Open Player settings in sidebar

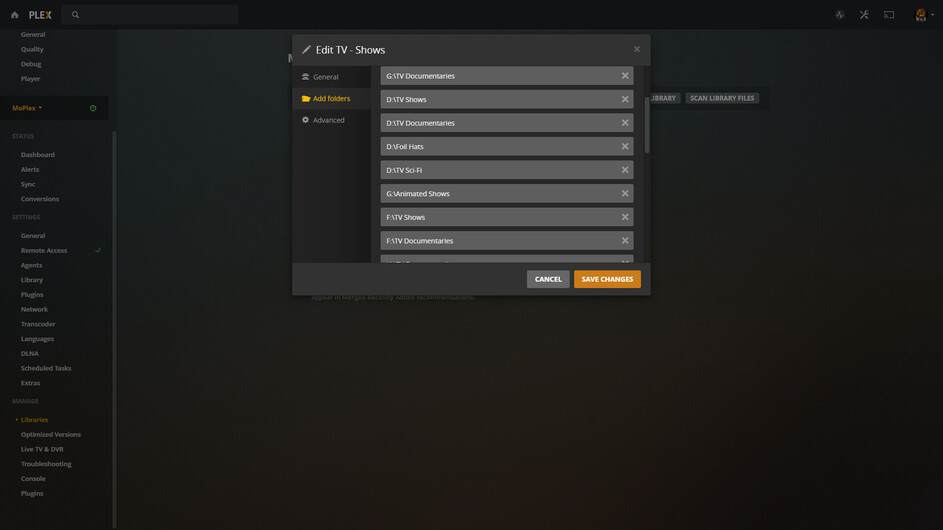coord(30,79)
